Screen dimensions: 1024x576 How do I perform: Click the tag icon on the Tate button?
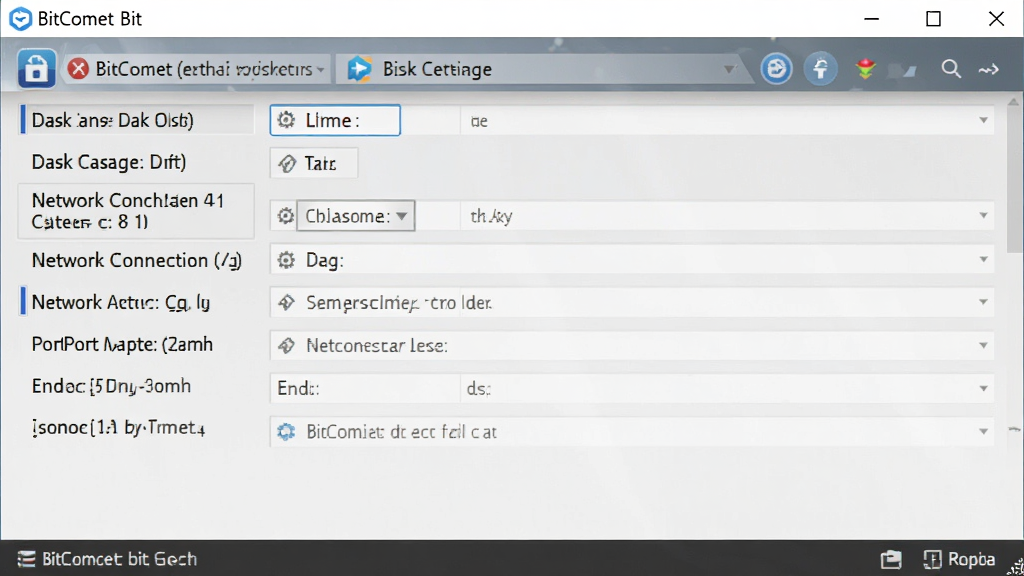point(287,163)
